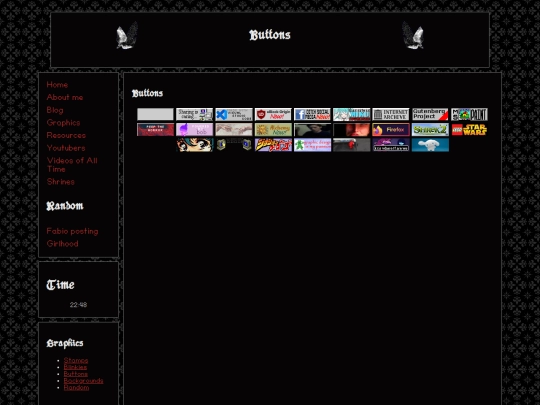Image resolution: width=540 pixels, height=405 pixels.
Task: Click the blank grey button
Action: coord(155,114)
